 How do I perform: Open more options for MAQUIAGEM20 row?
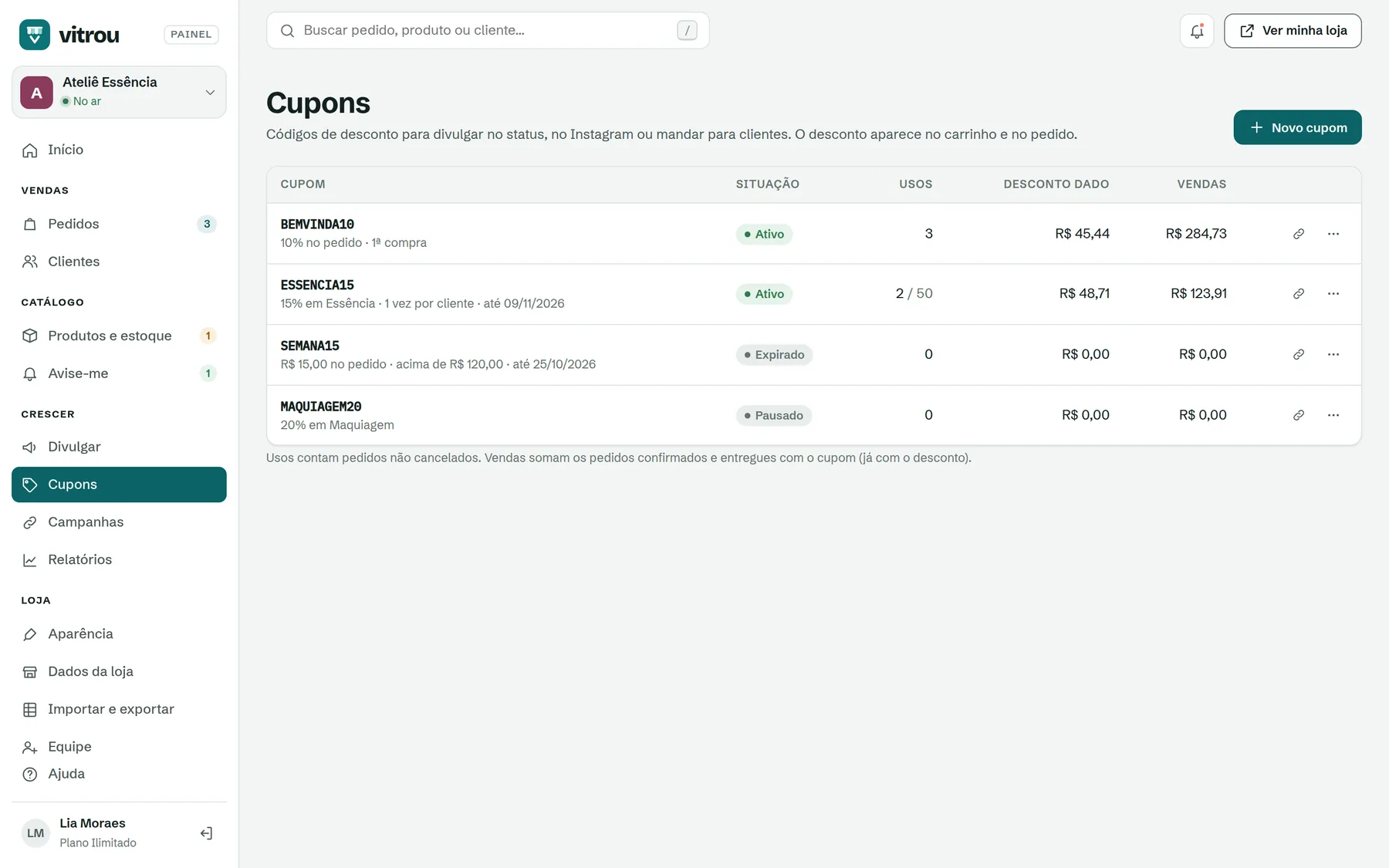coord(1333,415)
